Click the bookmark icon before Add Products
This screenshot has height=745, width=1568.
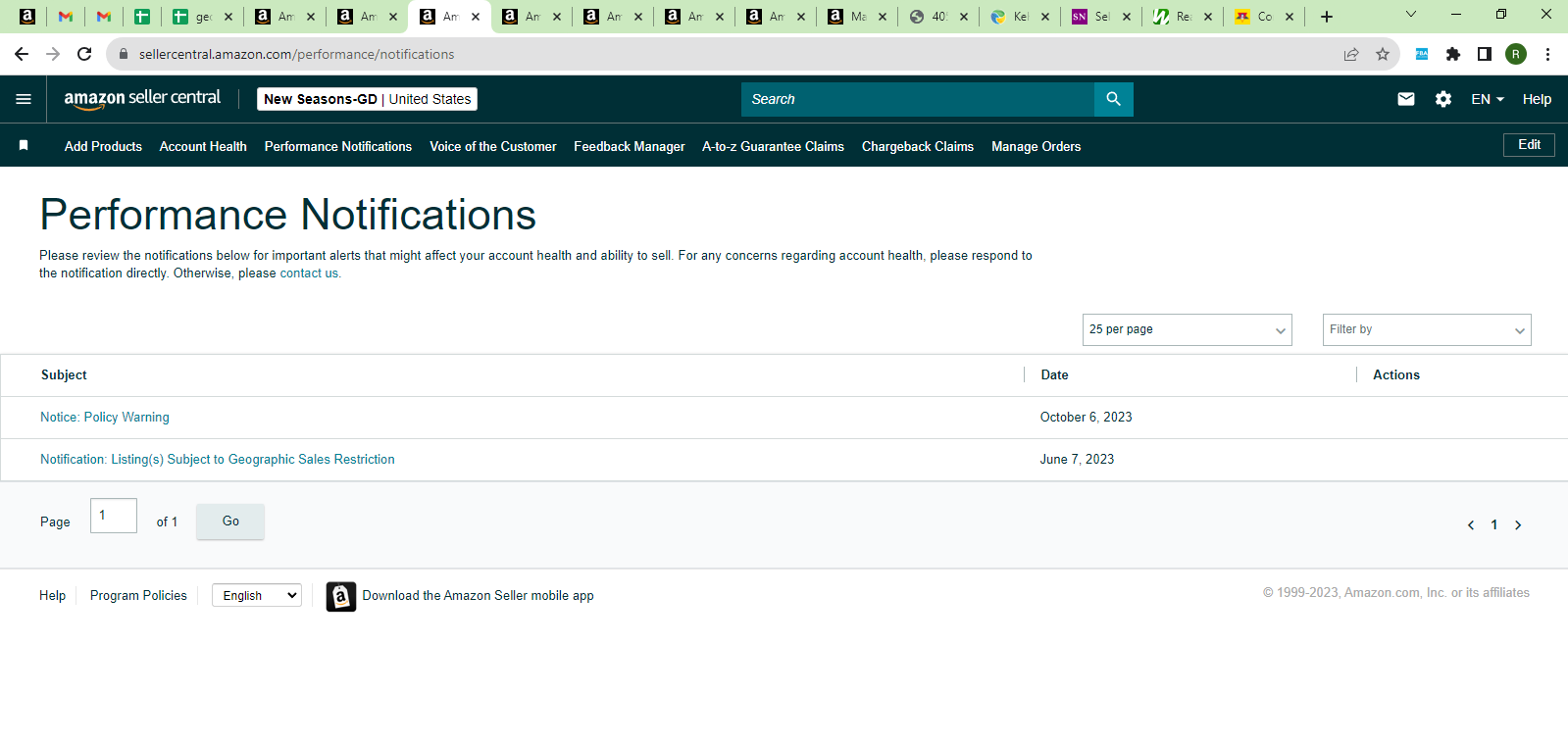pyautogui.click(x=24, y=146)
